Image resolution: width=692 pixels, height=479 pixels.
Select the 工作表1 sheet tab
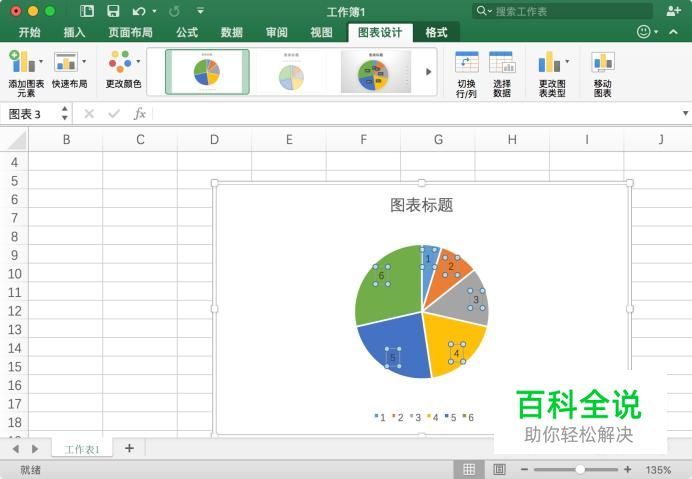[x=82, y=449]
